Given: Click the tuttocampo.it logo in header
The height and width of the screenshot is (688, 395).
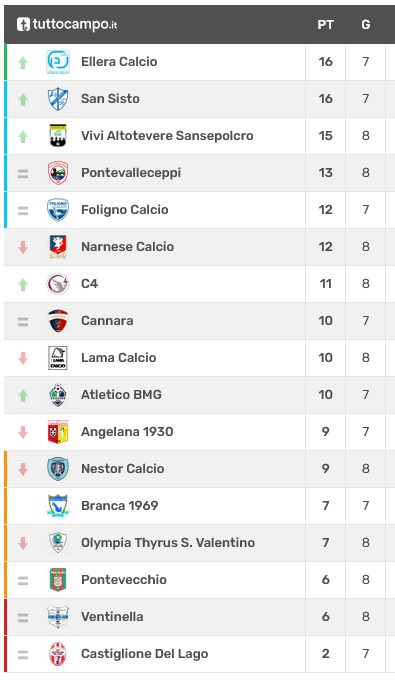Looking at the screenshot, I should click(67, 24).
